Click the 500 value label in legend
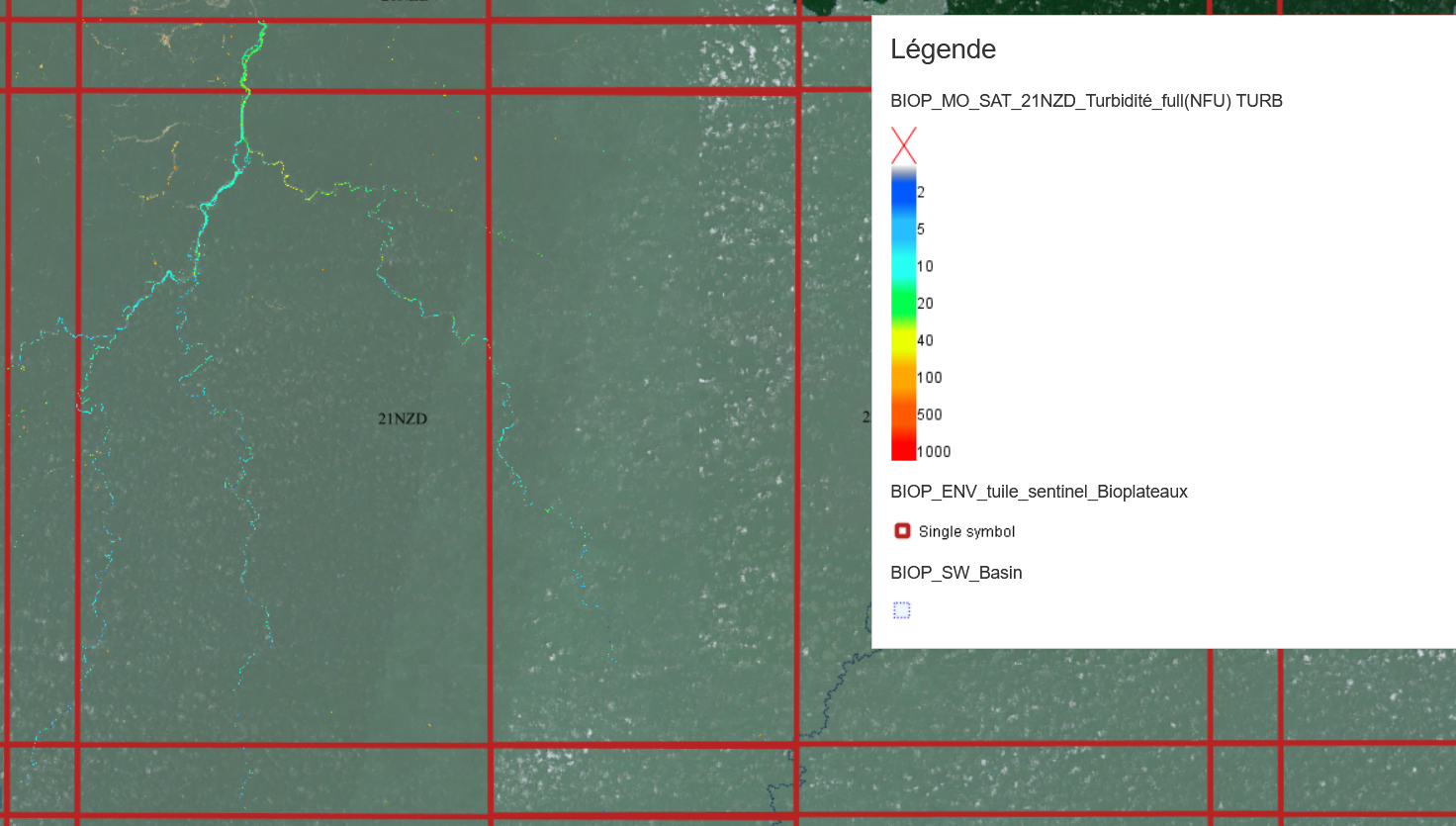This screenshot has width=1456, height=826. [x=929, y=414]
